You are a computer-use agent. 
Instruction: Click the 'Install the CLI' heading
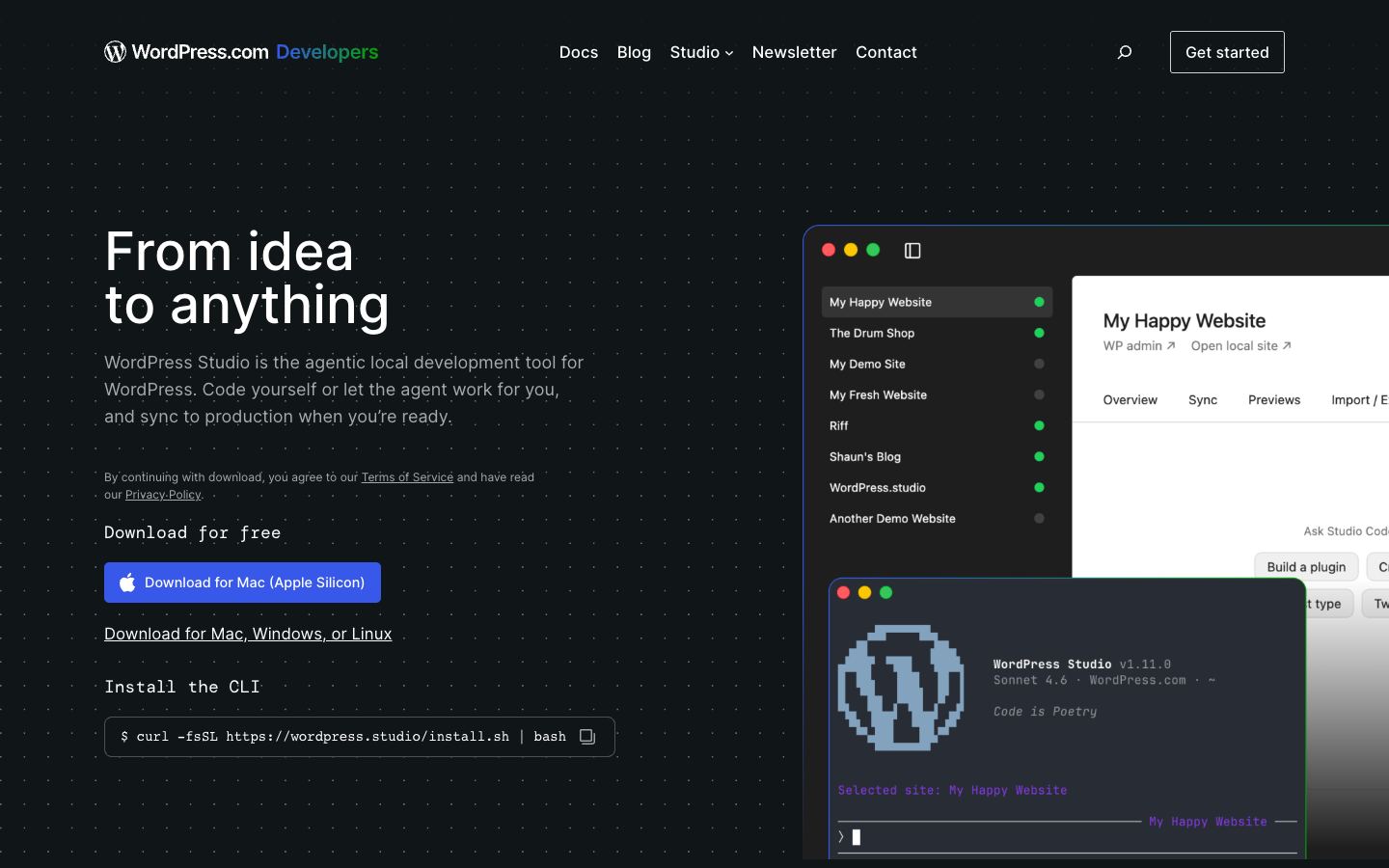click(182, 687)
